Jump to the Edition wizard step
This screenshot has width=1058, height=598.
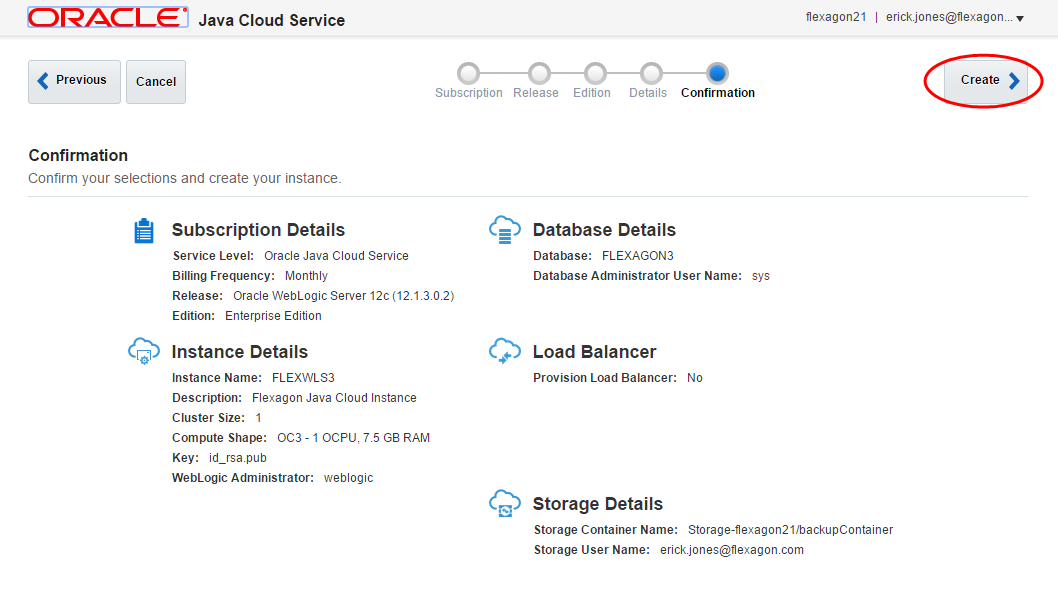coord(595,73)
